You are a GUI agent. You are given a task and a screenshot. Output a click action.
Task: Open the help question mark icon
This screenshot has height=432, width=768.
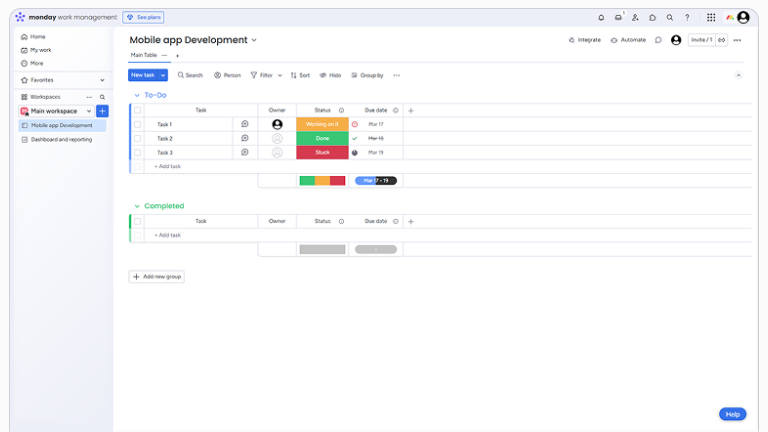687,18
